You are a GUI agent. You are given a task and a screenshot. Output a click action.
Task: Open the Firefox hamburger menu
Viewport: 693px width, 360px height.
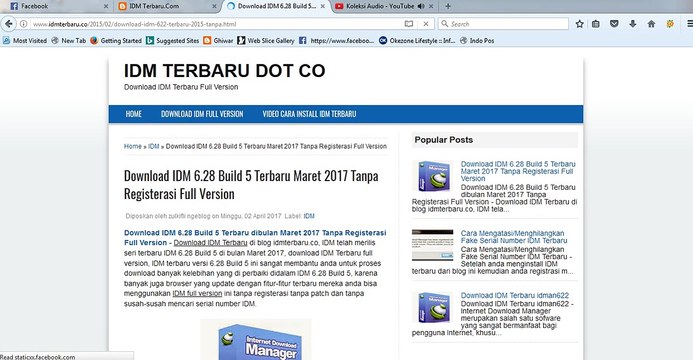[x=689, y=24]
